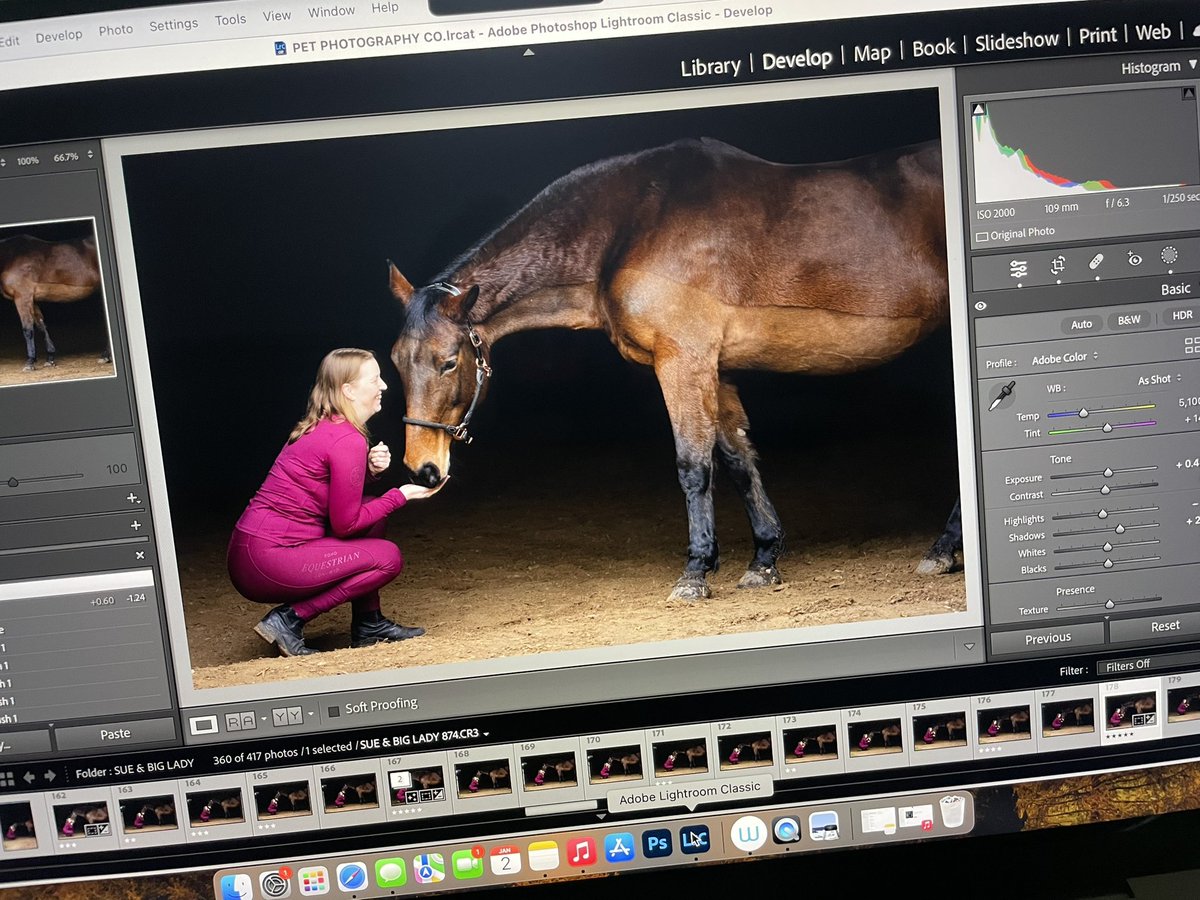Viewport: 1200px width, 900px height.
Task: Open the Photo menu
Action: (x=115, y=30)
